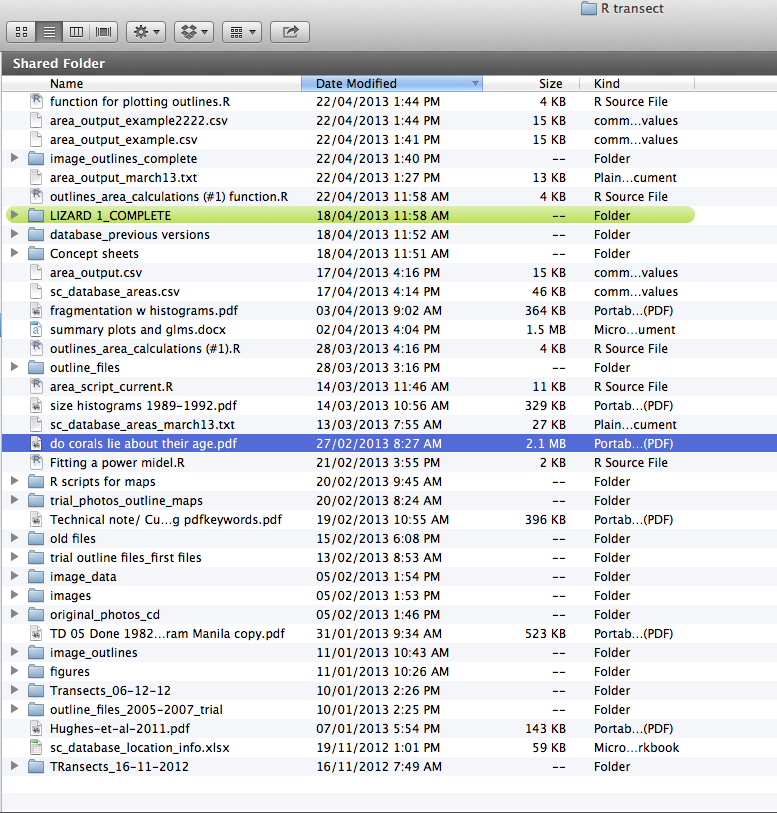This screenshot has width=777, height=813.
Task: Open the item arrangement menu
Action: (x=242, y=32)
